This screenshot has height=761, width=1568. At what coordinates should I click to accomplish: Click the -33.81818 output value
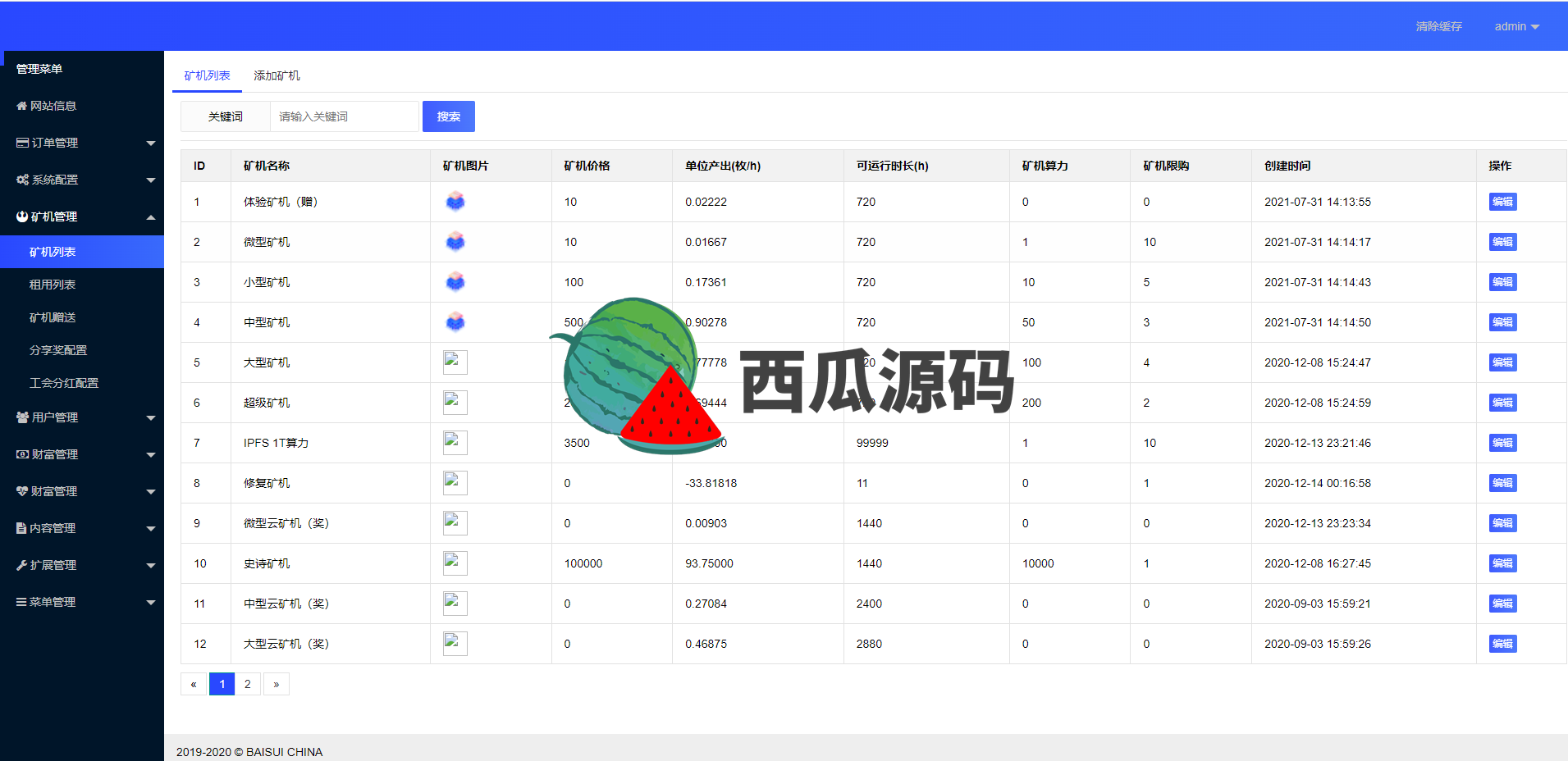tap(711, 483)
